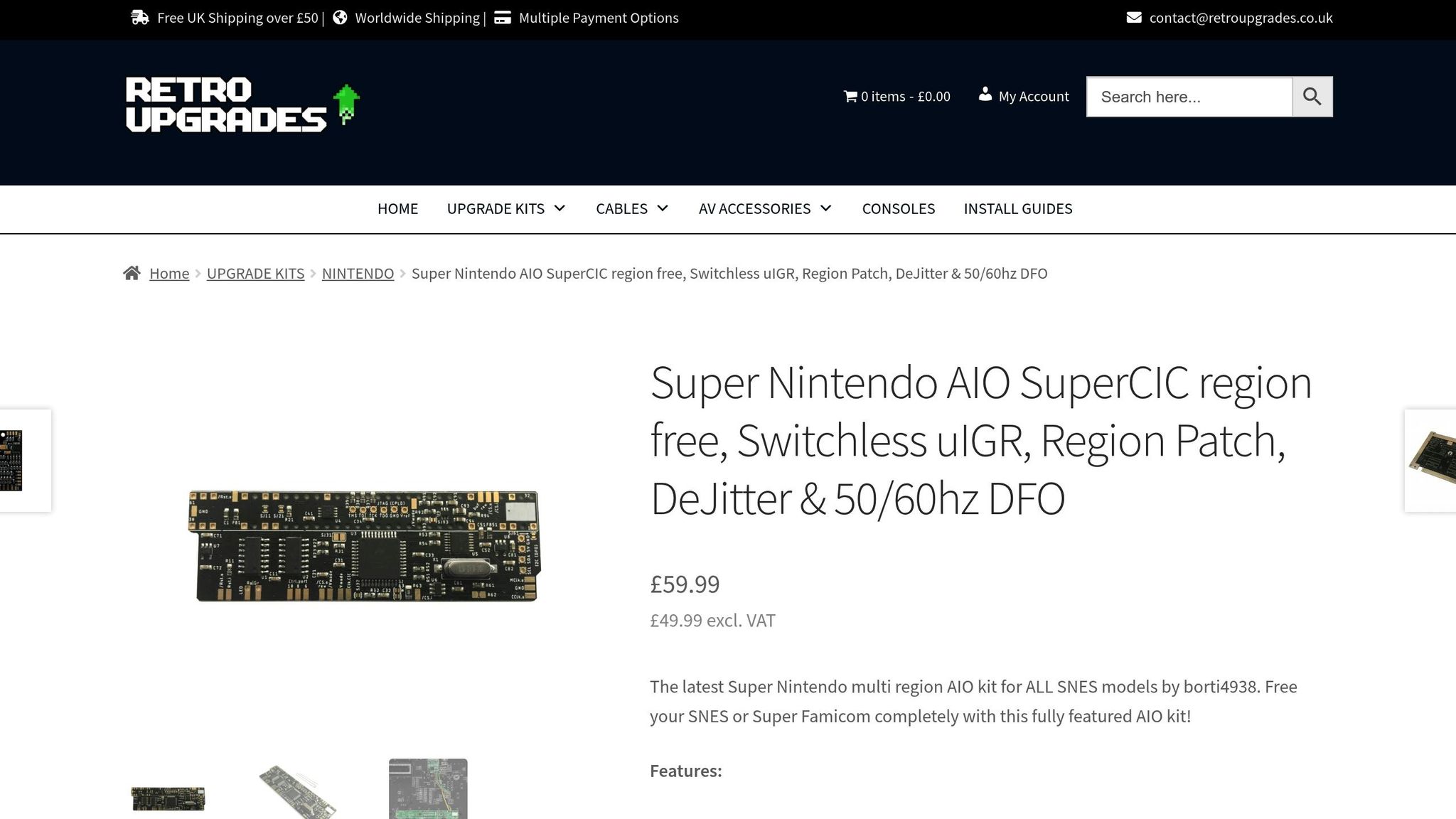The width and height of the screenshot is (1456, 819).
Task: Go to the CONSOLES page
Action: click(899, 209)
